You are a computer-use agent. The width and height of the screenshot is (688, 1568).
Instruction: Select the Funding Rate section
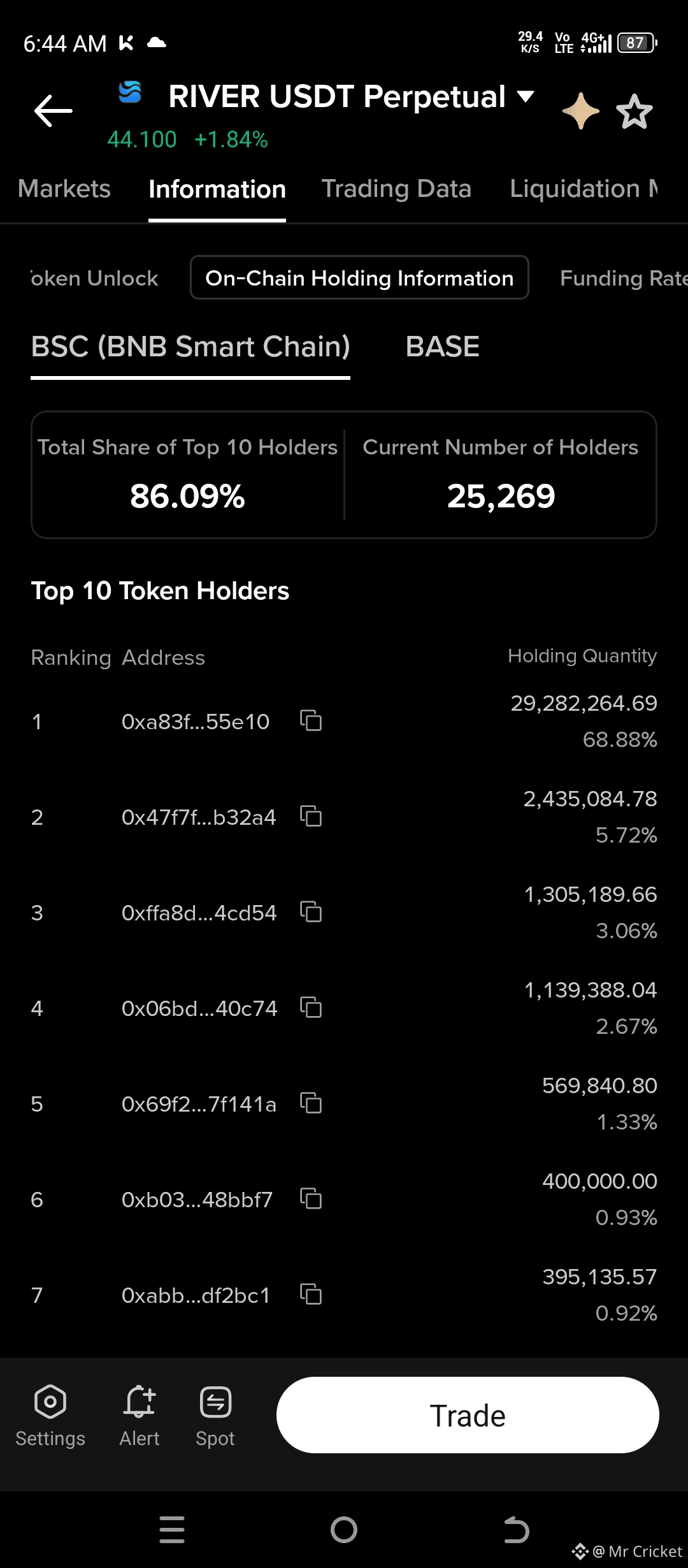[x=622, y=278]
